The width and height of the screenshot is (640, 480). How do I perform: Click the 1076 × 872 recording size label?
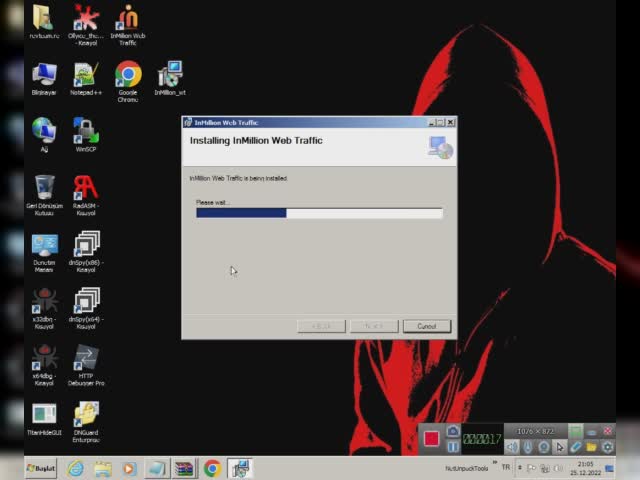point(535,431)
